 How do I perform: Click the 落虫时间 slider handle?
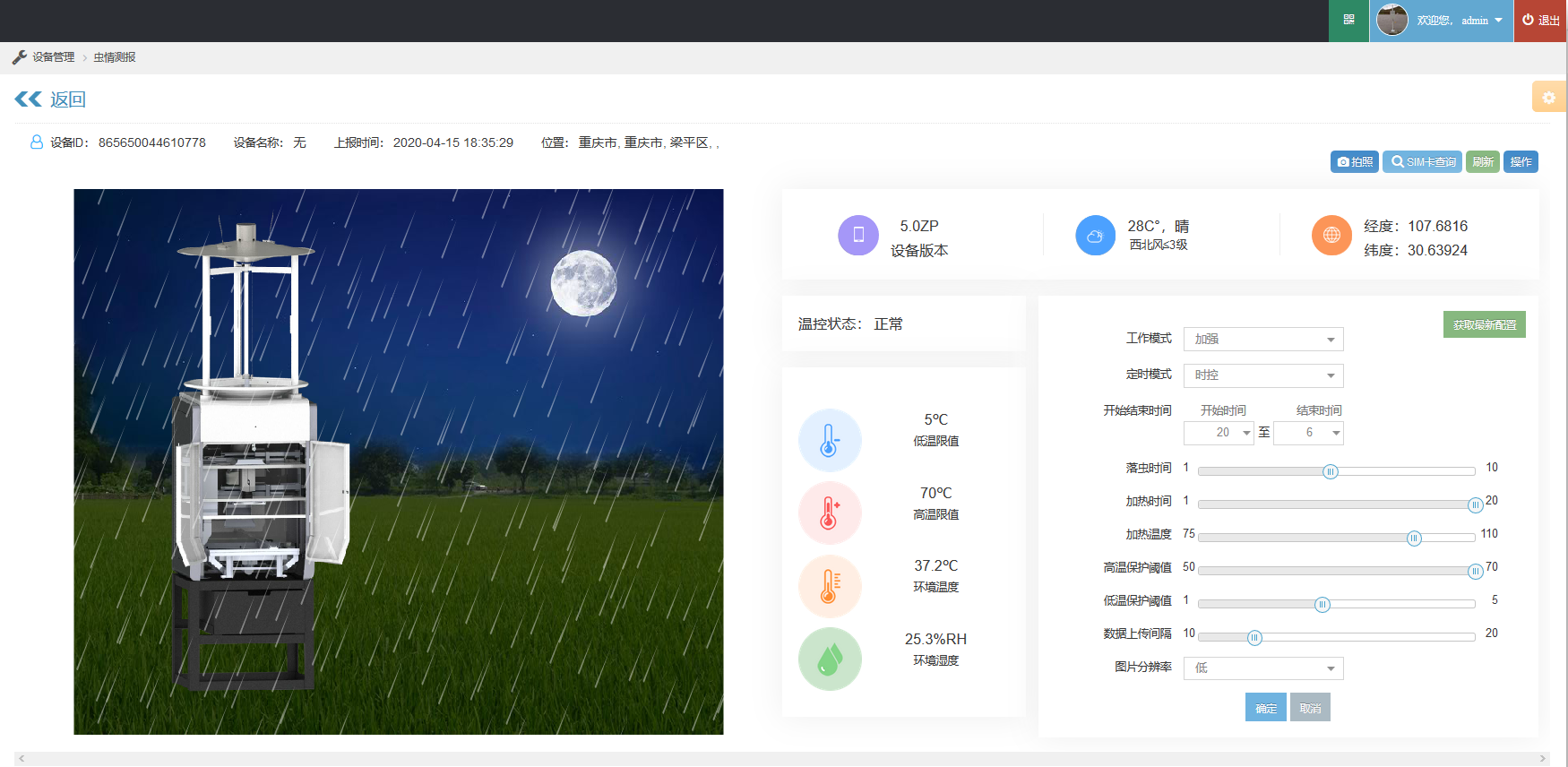point(1330,472)
